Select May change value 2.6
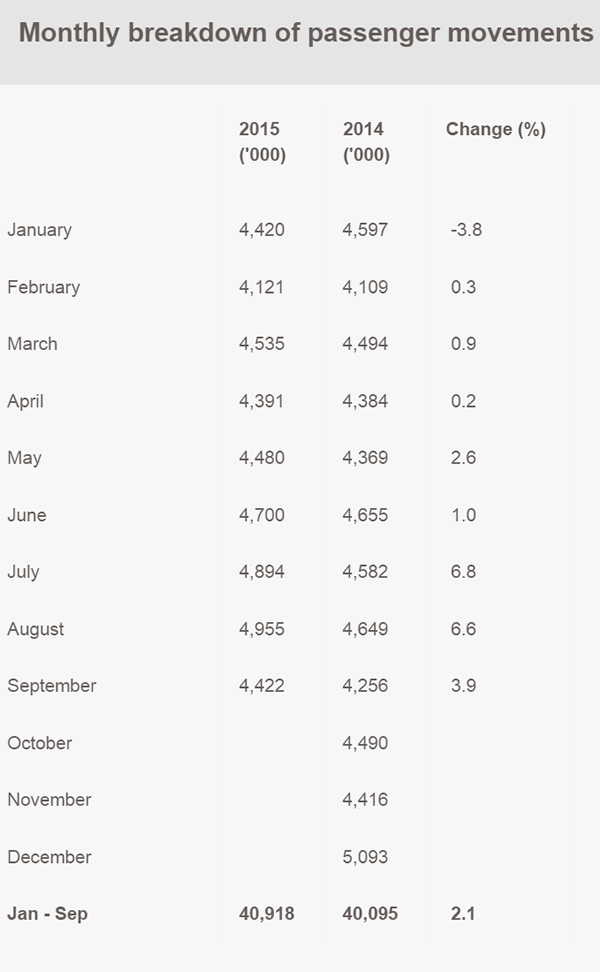 click(x=464, y=458)
